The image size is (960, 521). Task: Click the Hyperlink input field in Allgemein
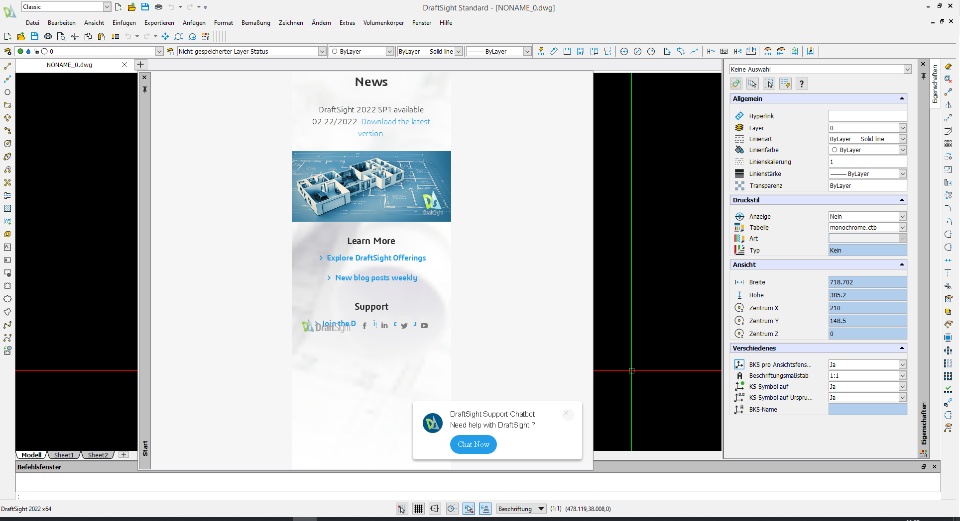868,116
